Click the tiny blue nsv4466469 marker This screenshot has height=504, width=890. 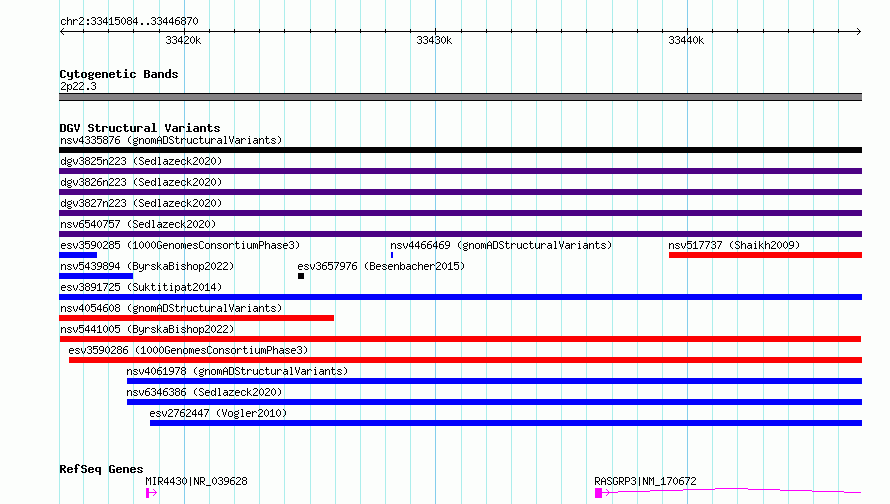[x=392, y=255]
